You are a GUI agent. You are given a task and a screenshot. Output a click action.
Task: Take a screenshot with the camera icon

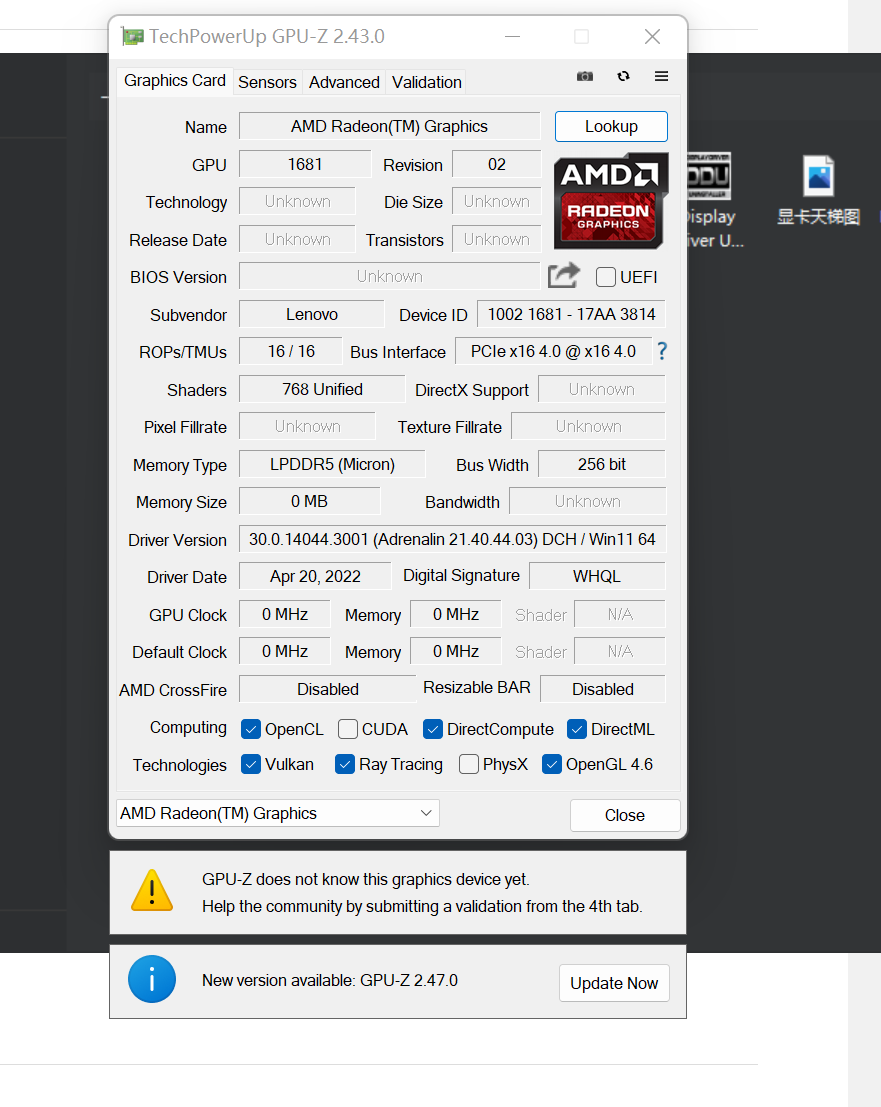click(x=585, y=76)
